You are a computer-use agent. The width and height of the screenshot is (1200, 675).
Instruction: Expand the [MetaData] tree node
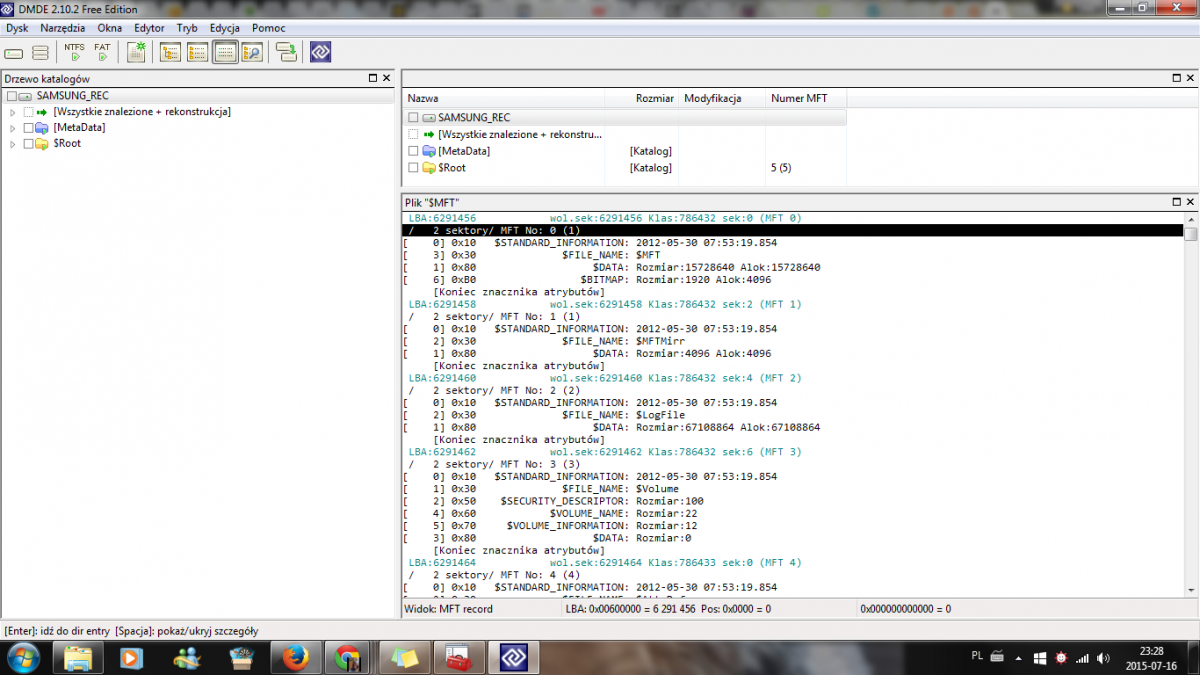pos(13,128)
